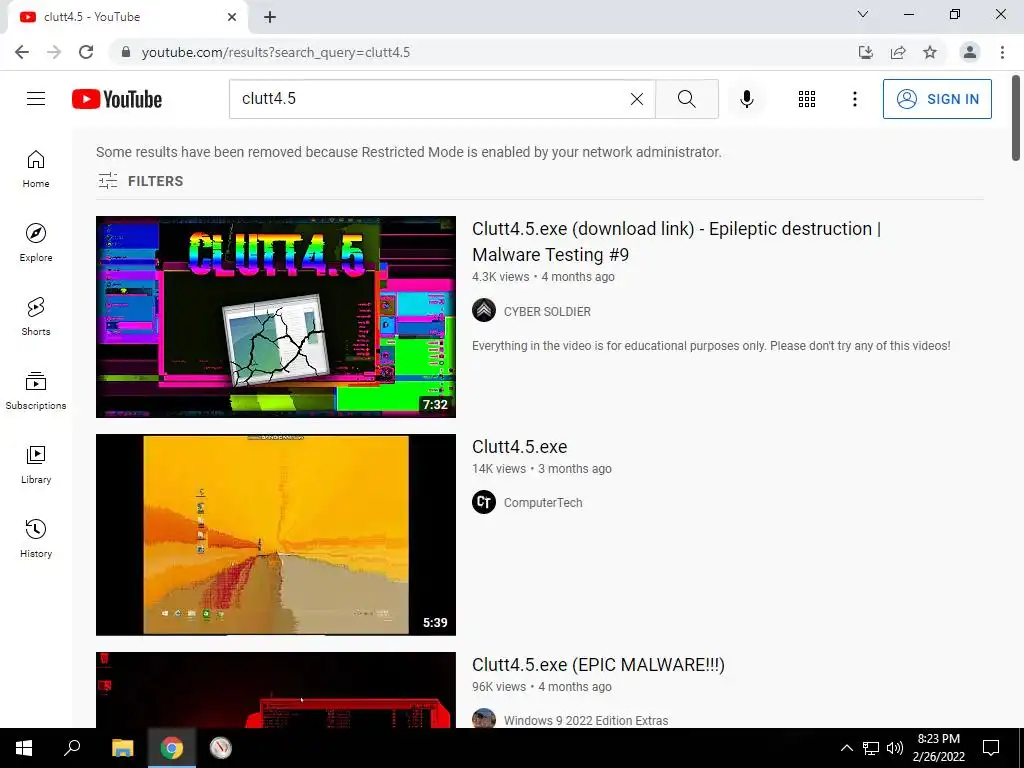Click ComputerTech channel avatar
The image size is (1024, 768).
click(484, 502)
